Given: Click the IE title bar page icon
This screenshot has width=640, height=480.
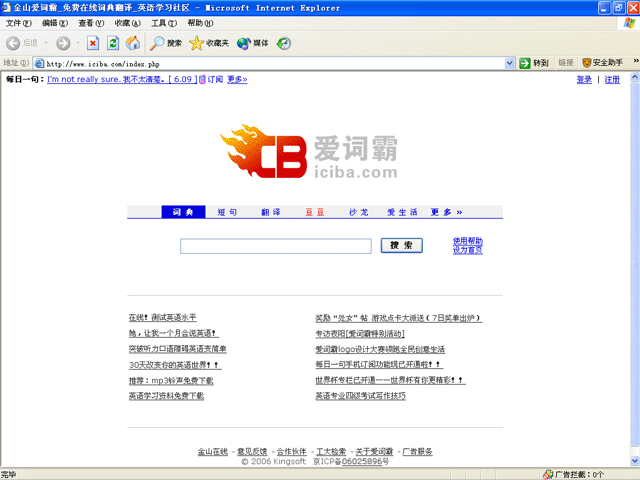Looking at the screenshot, I should pos(6,7).
